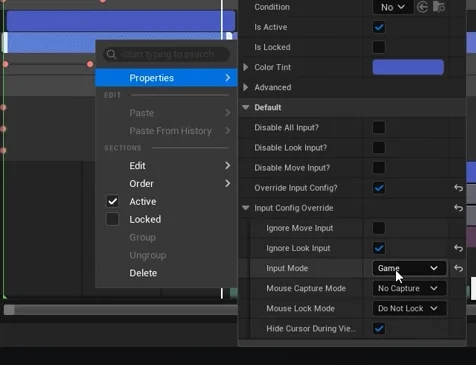Uncheck the Ignore Look Input checkbox
The image size is (476, 365).
[x=379, y=248]
